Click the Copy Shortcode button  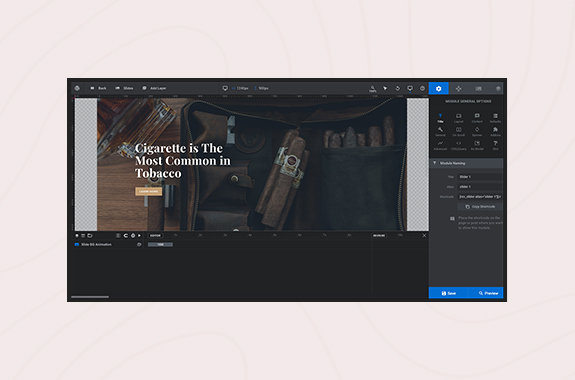480,207
